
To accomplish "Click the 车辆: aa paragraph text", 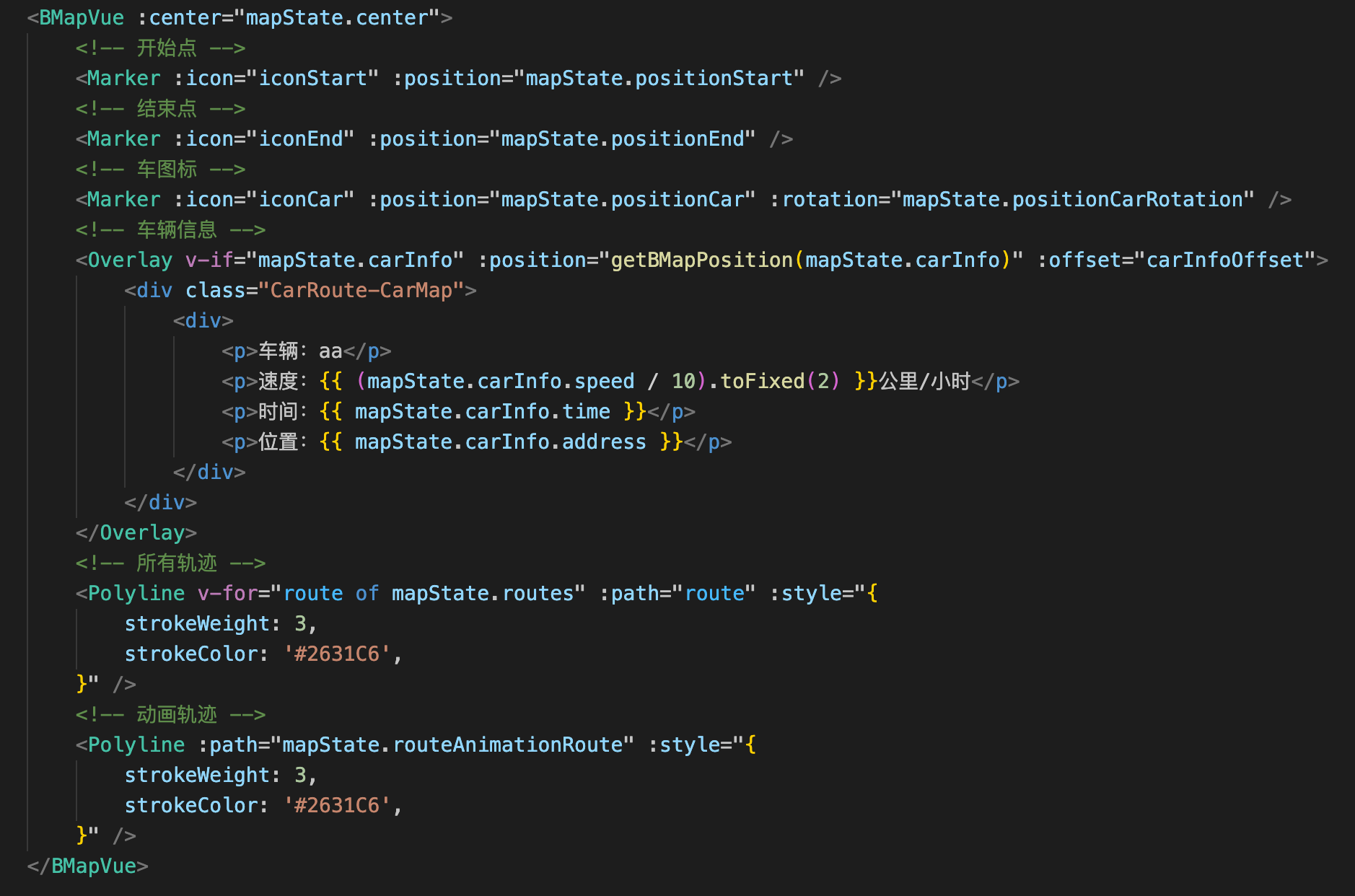I will (300, 351).
